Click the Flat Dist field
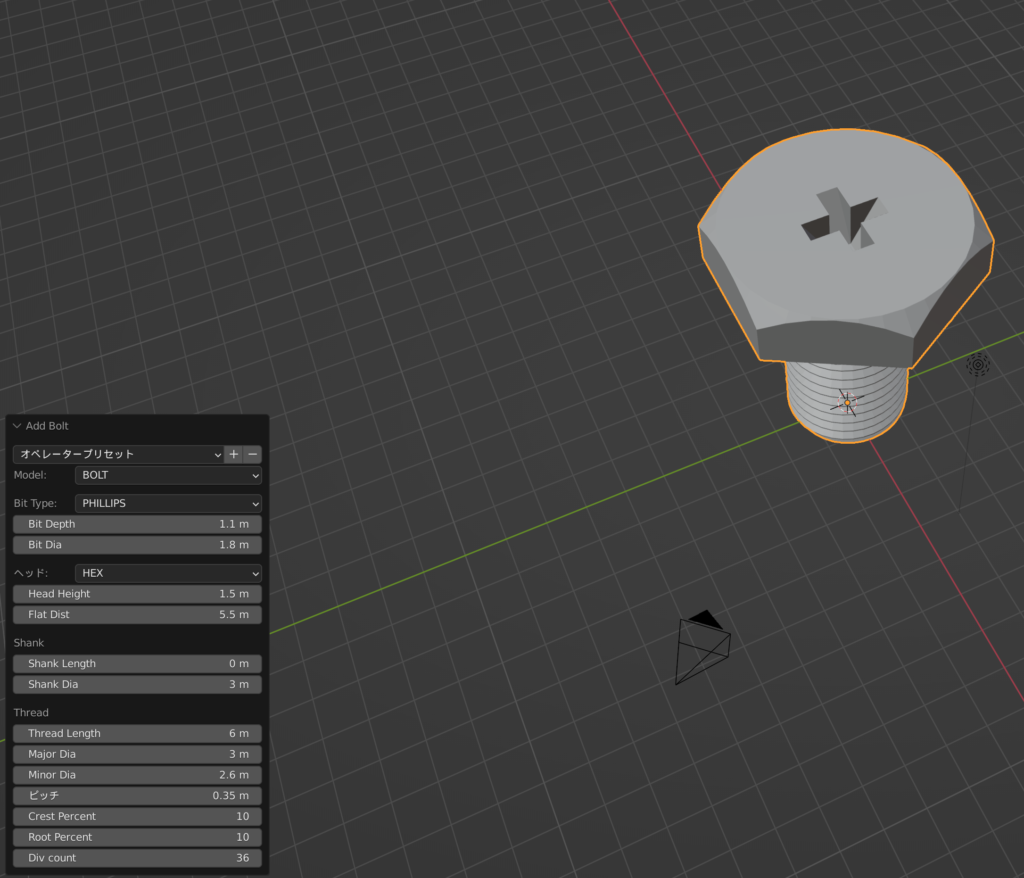 (138, 615)
